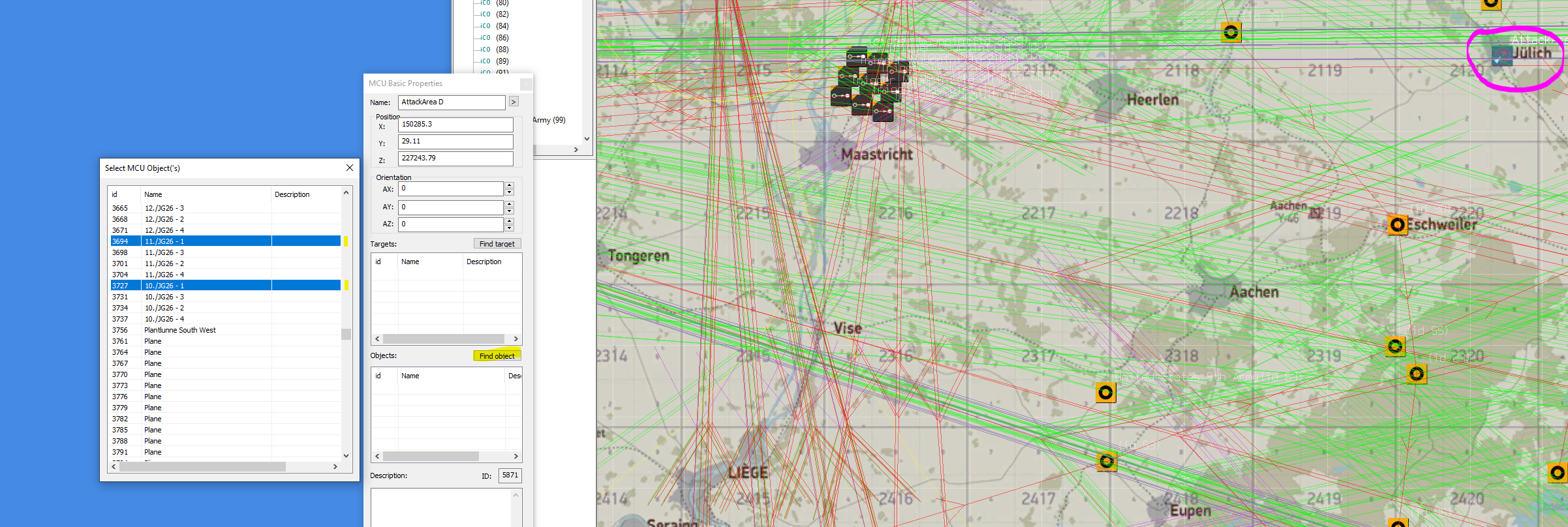Increase the AX orientation value

[509, 185]
